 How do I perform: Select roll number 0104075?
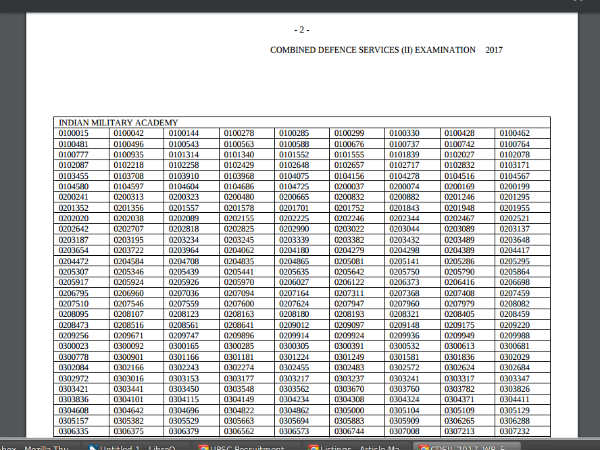(294, 176)
